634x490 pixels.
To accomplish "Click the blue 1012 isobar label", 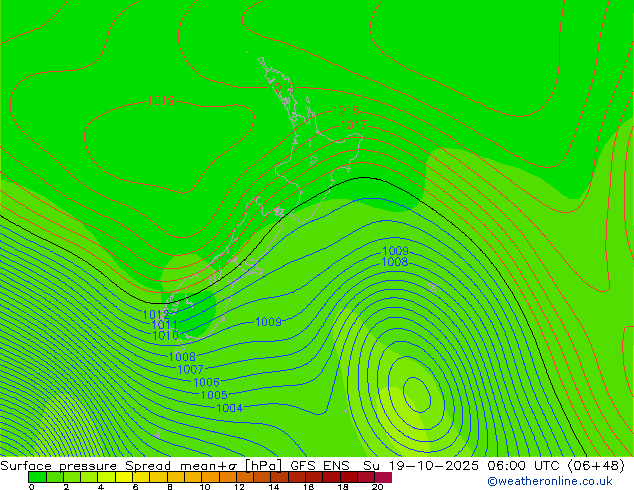I will click(156, 315).
